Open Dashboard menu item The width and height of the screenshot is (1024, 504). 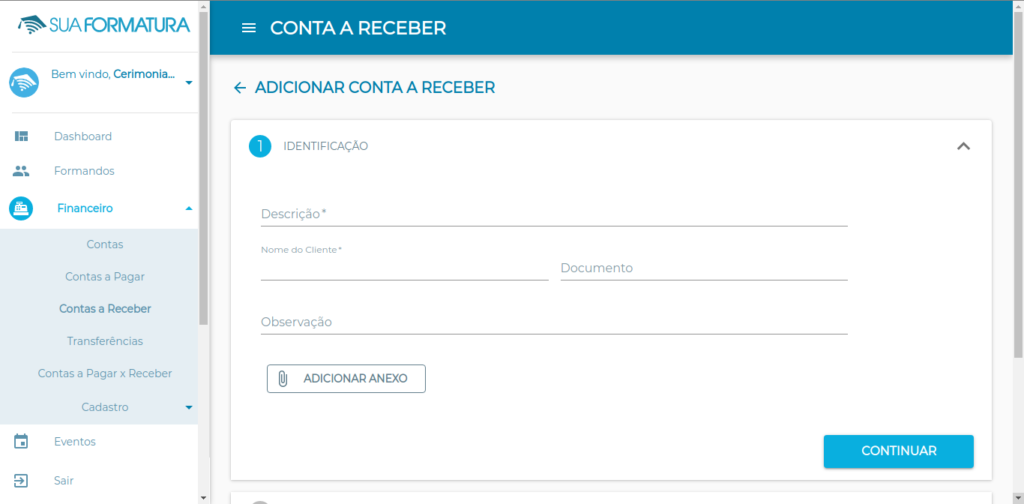pos(83,136)
